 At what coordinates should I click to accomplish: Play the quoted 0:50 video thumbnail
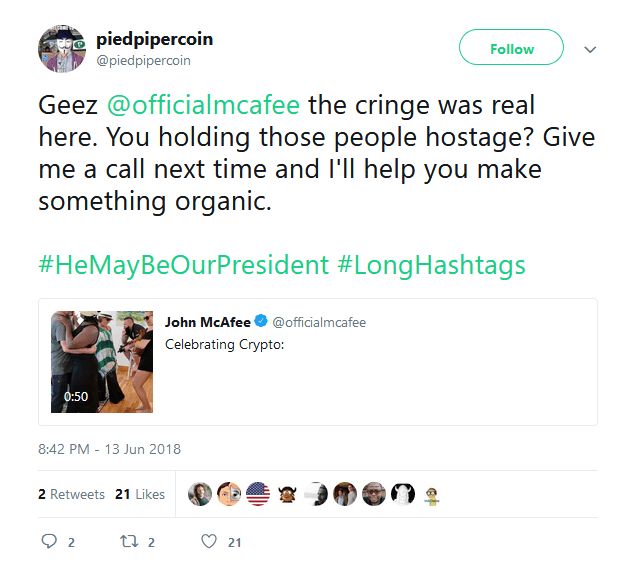point(102,361)
